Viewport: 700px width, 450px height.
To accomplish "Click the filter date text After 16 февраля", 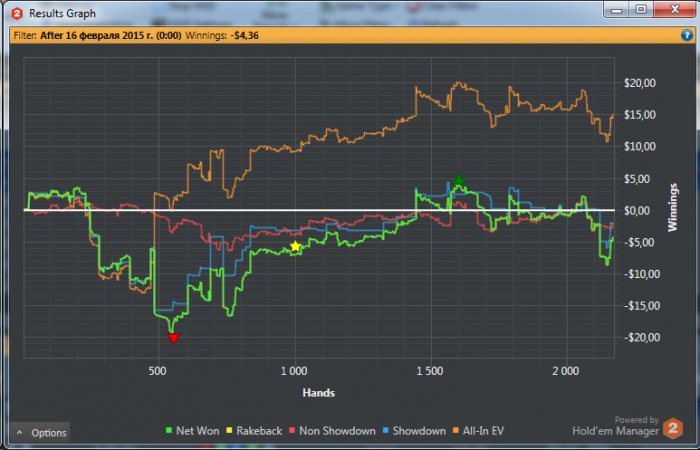I will coord(111,36).
